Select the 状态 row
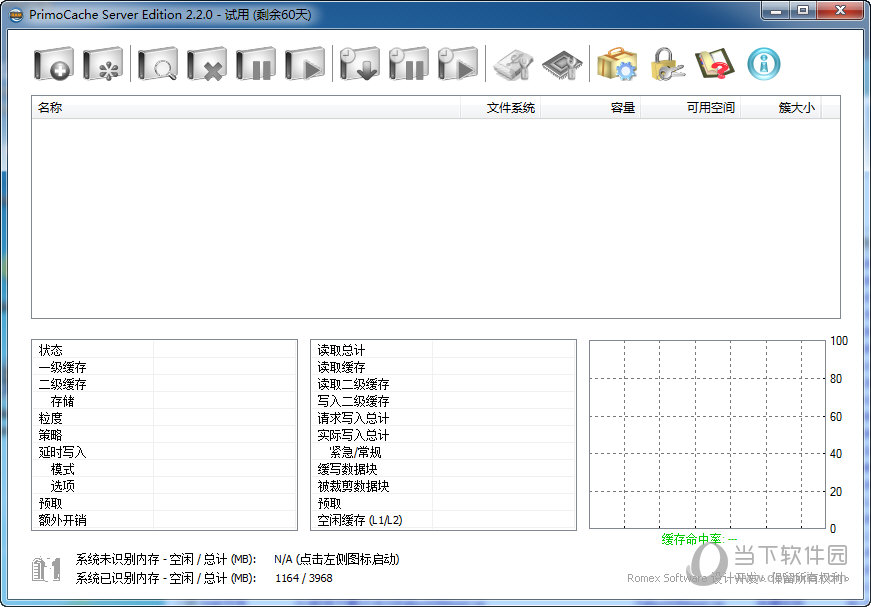The height and width of the screenshot is (607, 871). pyautogui.click(x=164, y=350)
